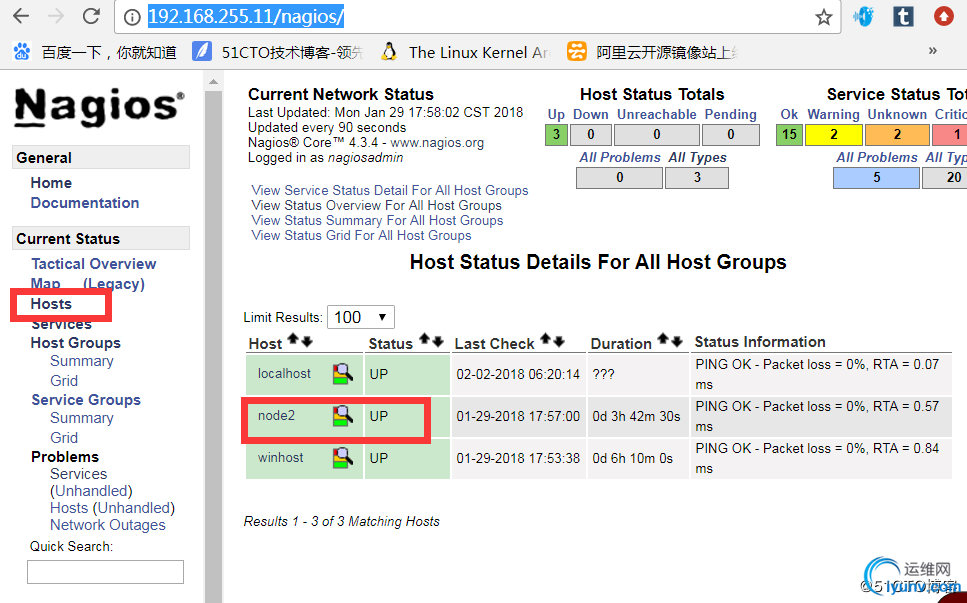Open Summary under Service Groups
This screenshot has height=603, width=967.
82,418
